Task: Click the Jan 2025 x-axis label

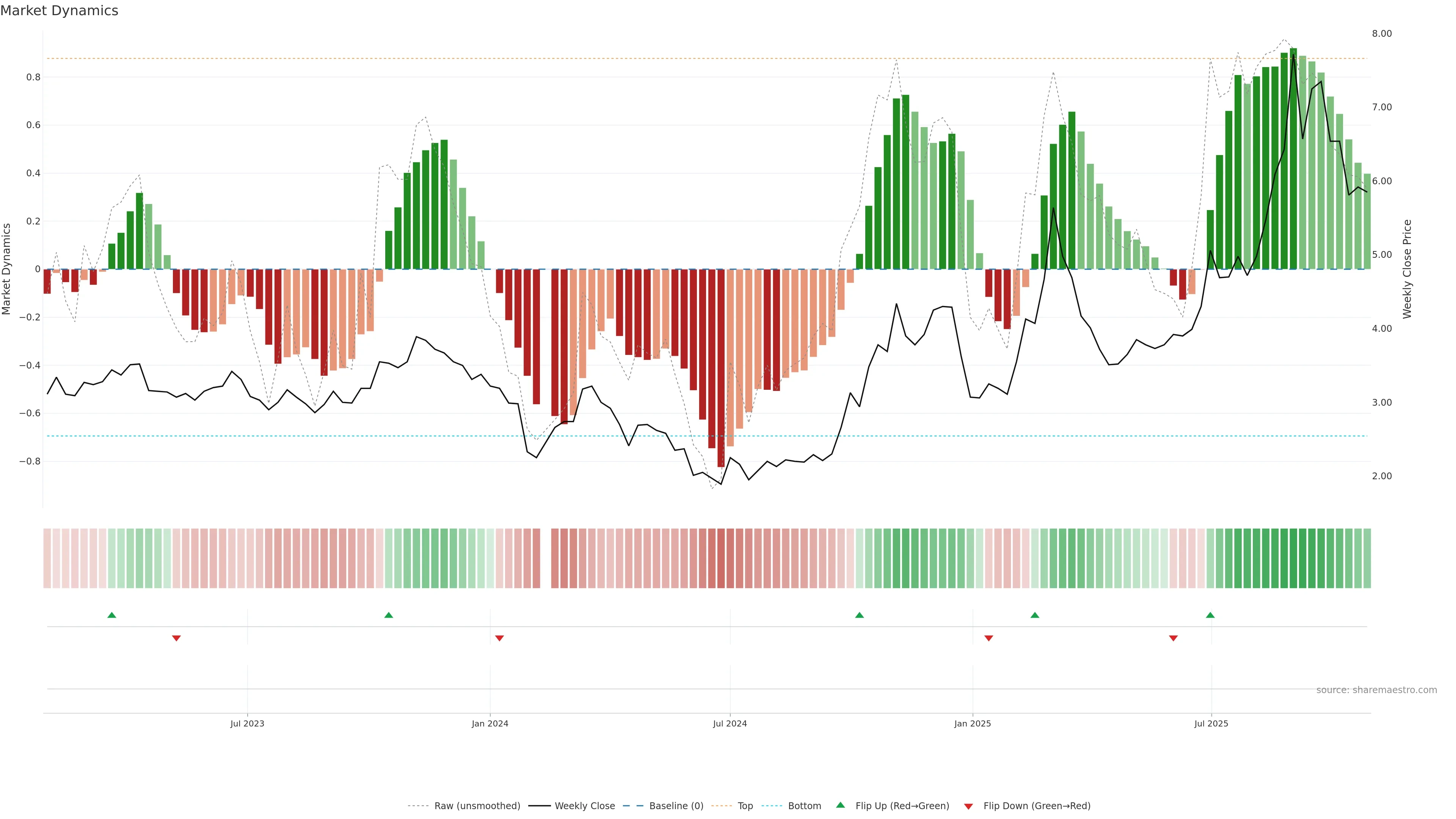Action: [972, 723]
